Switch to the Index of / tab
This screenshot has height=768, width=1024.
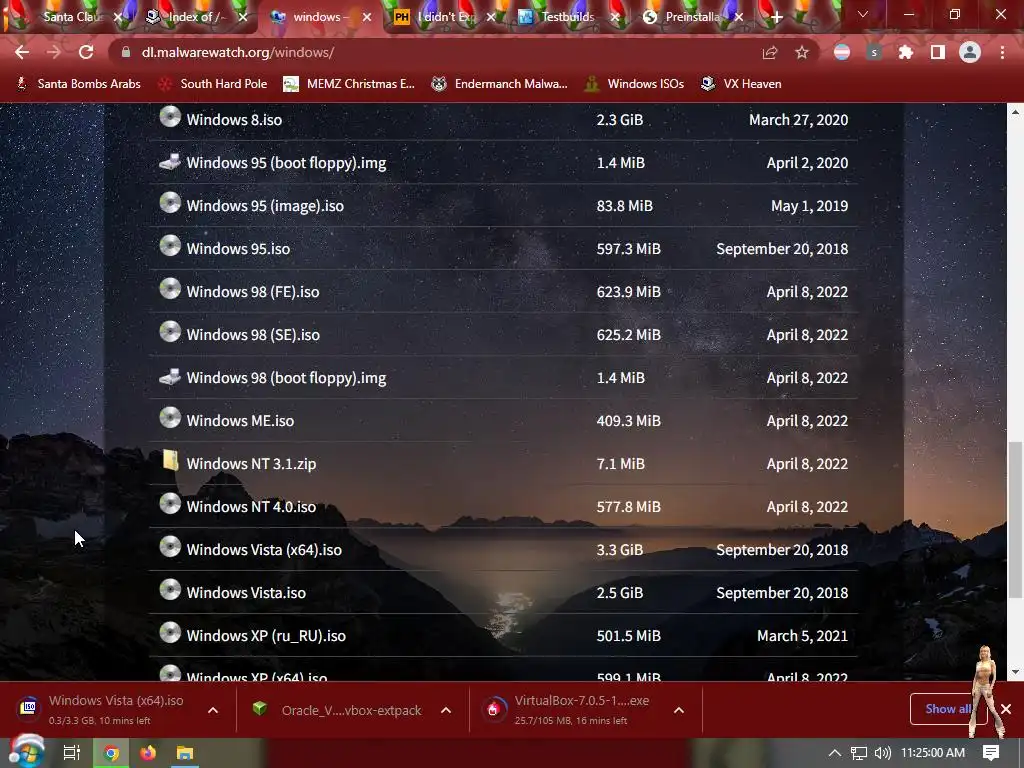195,17
